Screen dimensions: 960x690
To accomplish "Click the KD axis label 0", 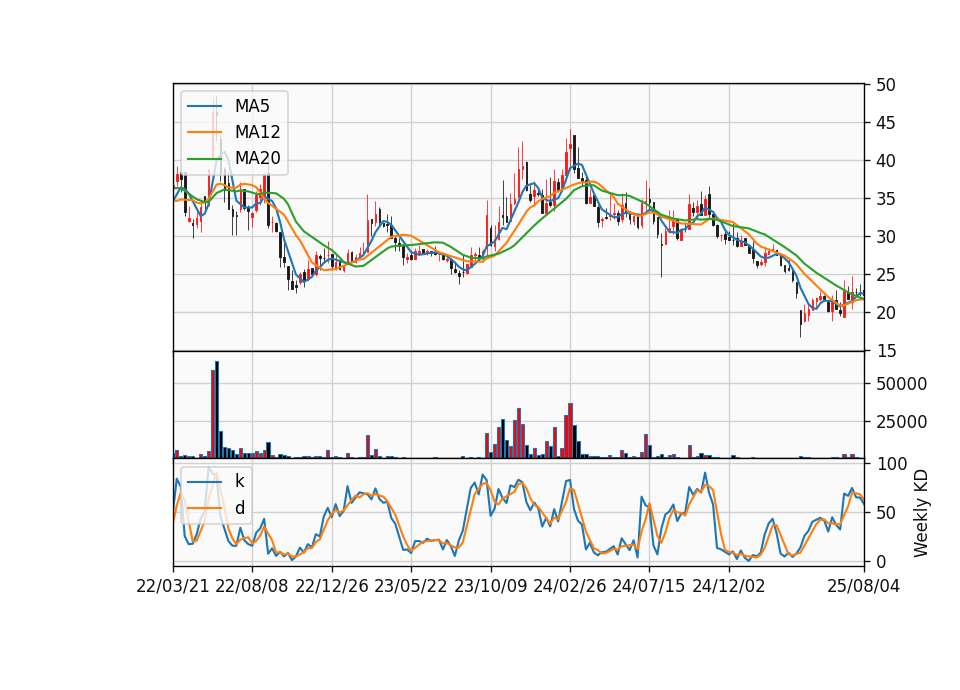I will coord(880,561).
